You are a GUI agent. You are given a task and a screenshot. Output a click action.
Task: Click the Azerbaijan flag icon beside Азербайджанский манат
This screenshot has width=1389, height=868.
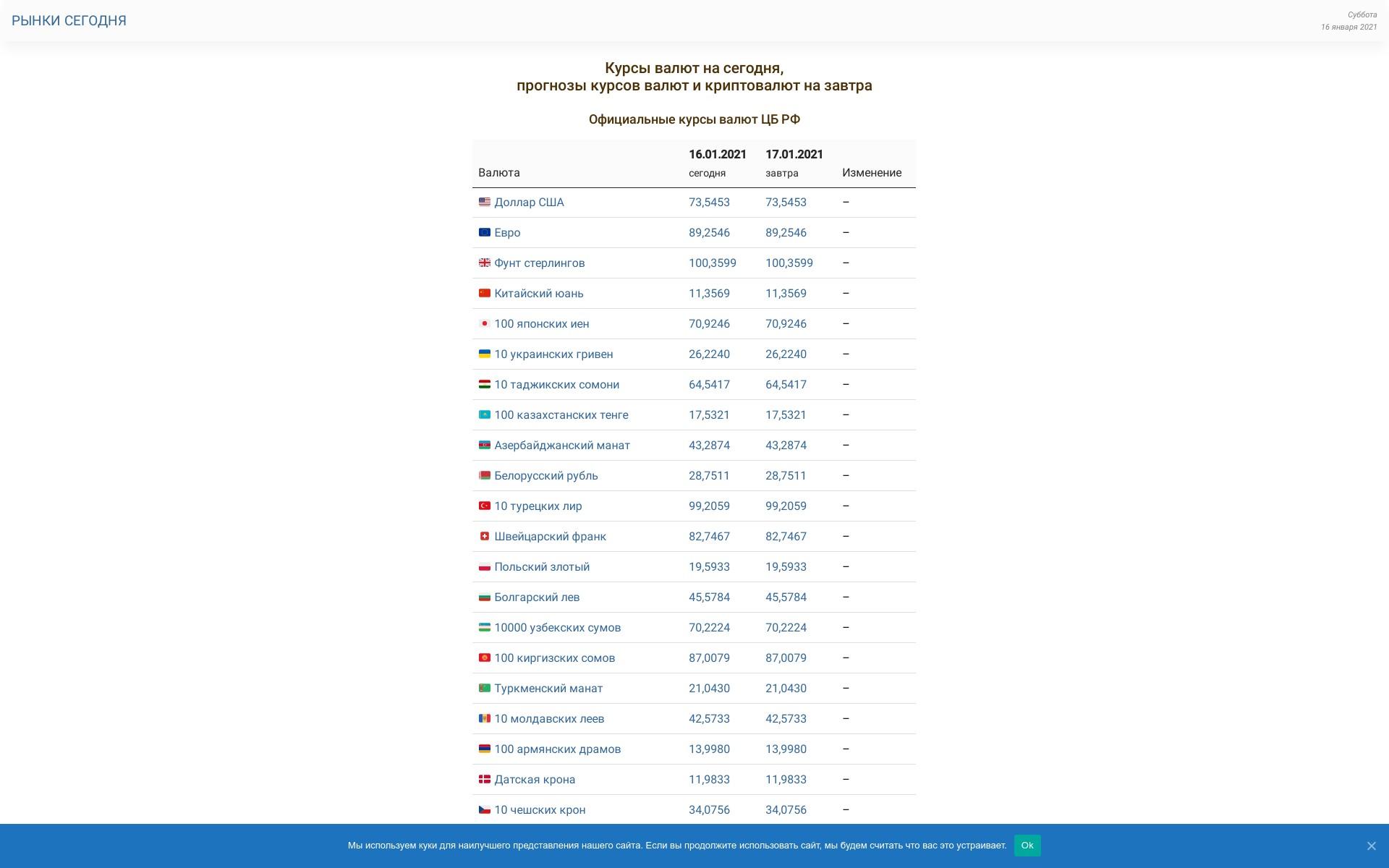[x=485, y=445]
